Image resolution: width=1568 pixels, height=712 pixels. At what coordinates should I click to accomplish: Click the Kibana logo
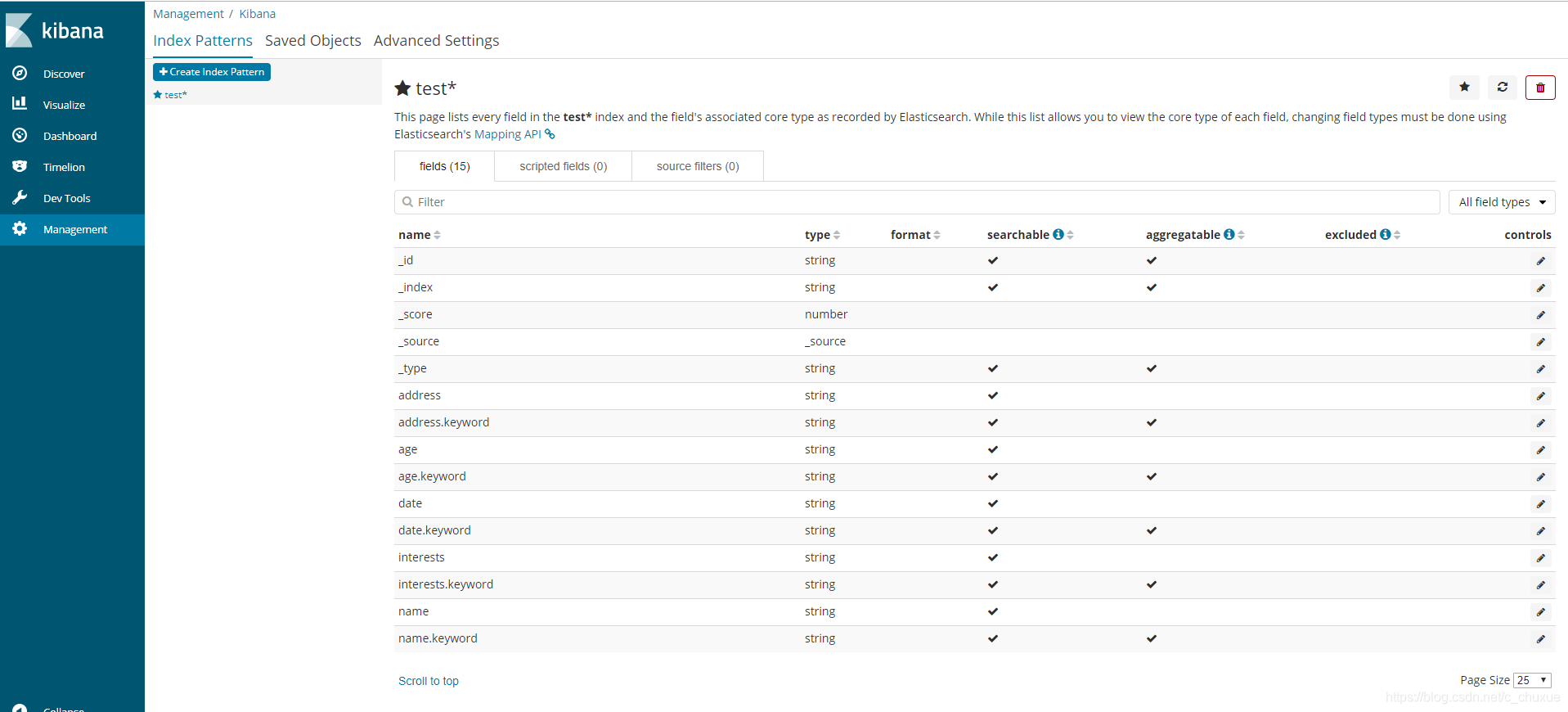[55, 30]
